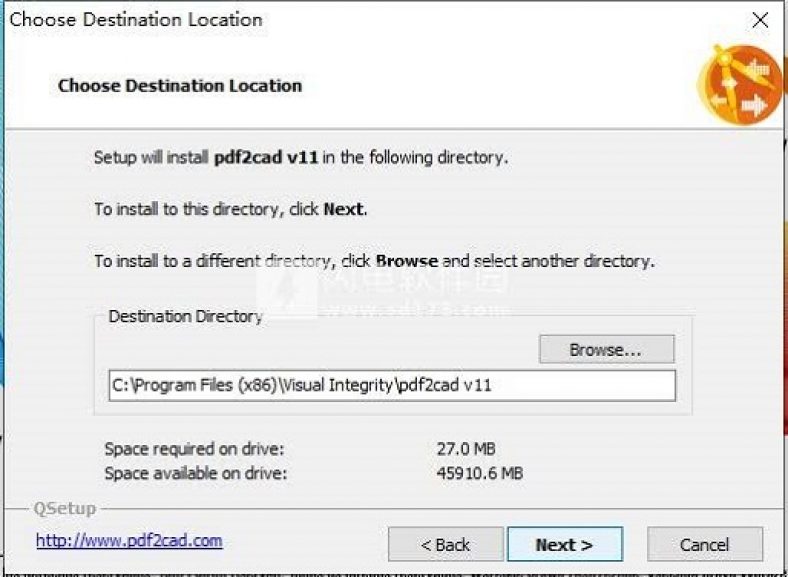Click the window title bar text
788x577 pixels.
click(x=136, y=20)
